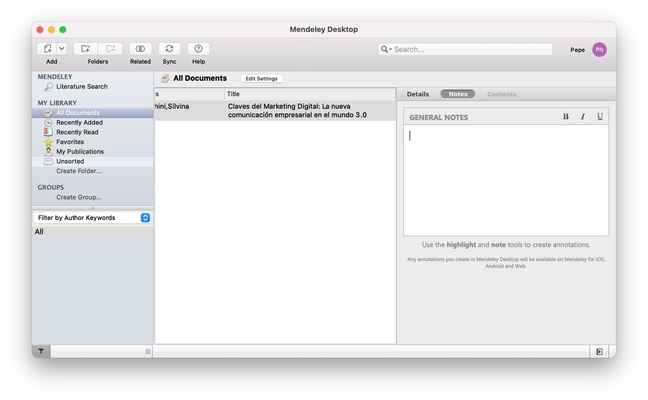Click the PN user avatar

pos(599,50)
